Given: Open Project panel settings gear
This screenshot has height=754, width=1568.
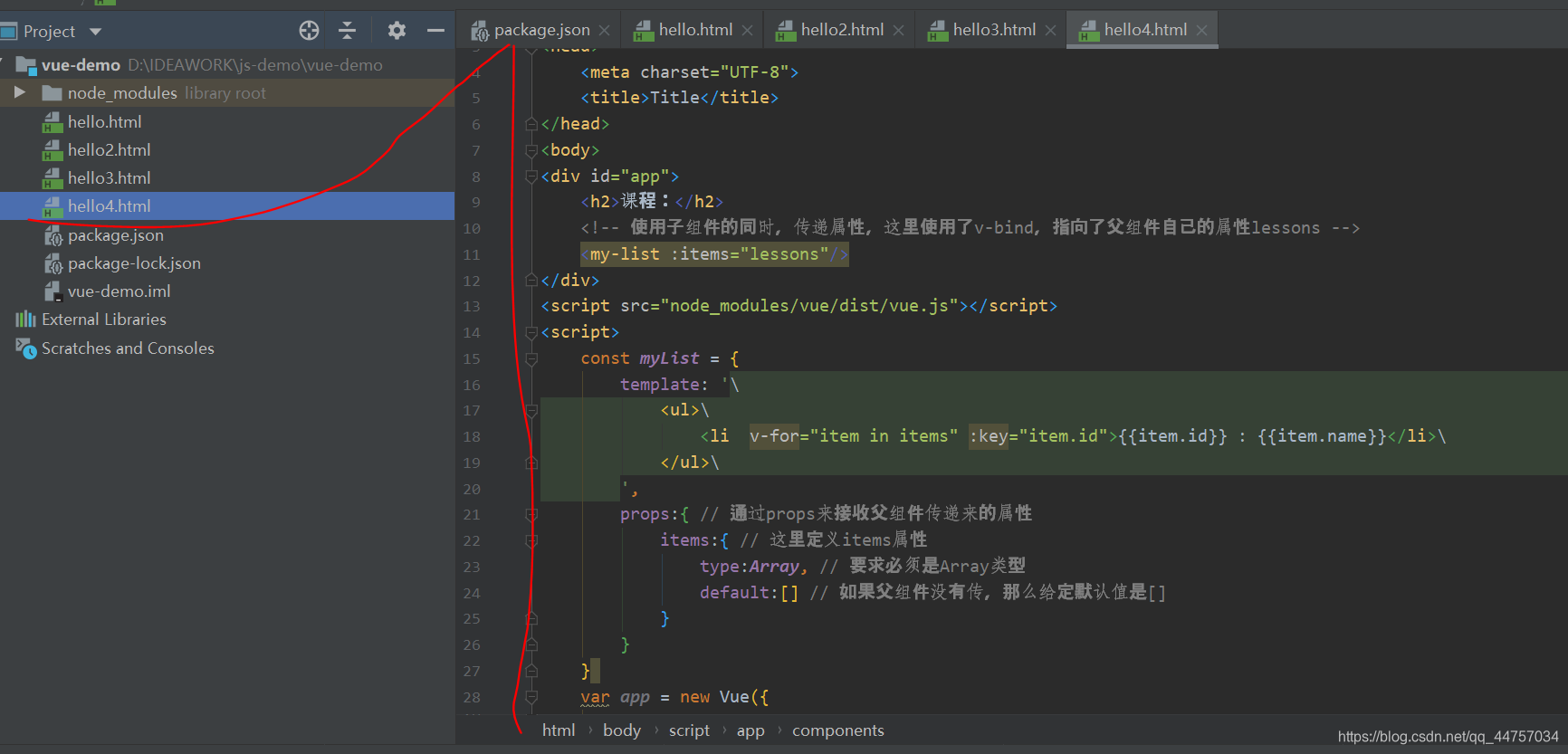Looking at the screenshot, I should (397, 31).
